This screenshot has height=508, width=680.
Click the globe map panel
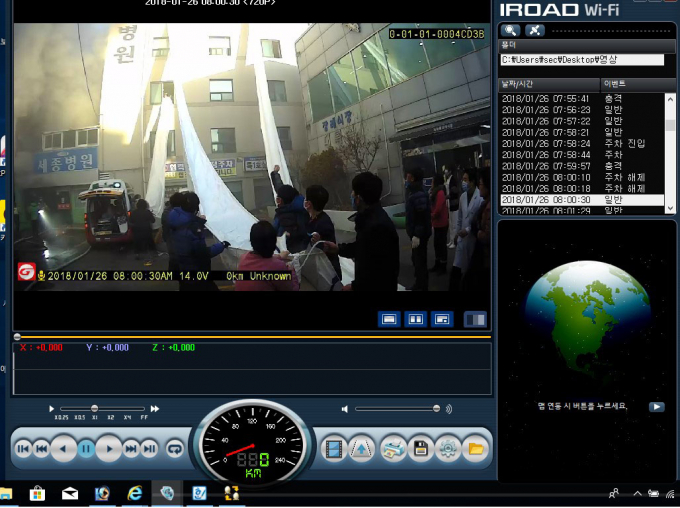(x=588, y=351)
